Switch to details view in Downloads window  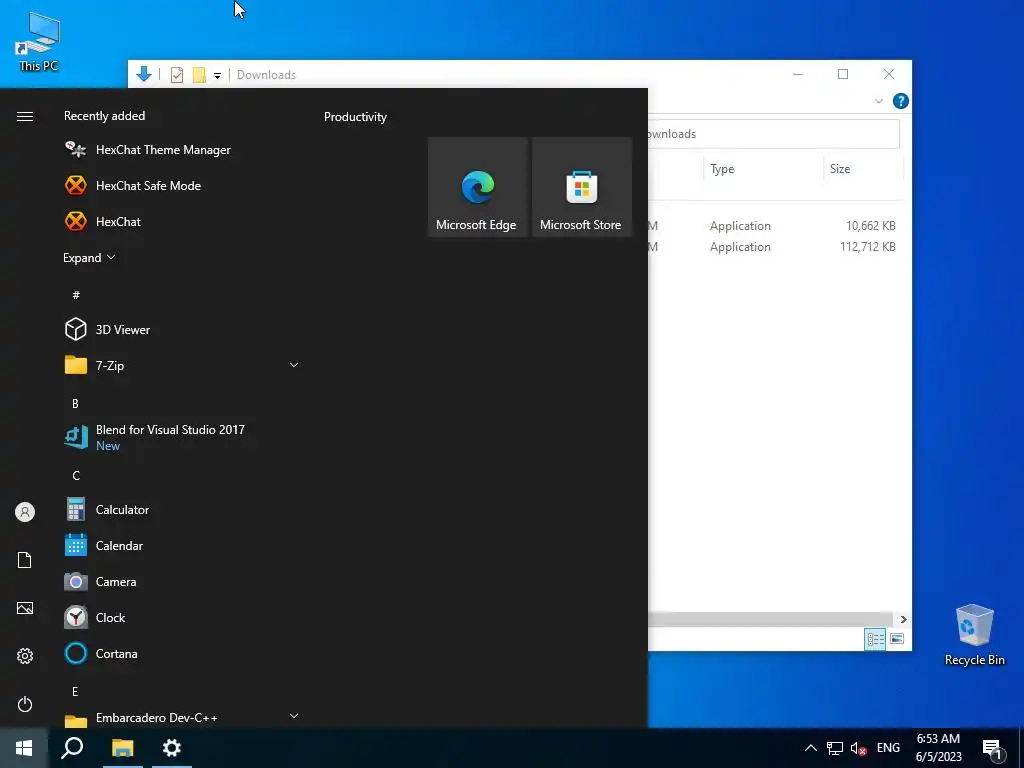(x=875, y=639)
